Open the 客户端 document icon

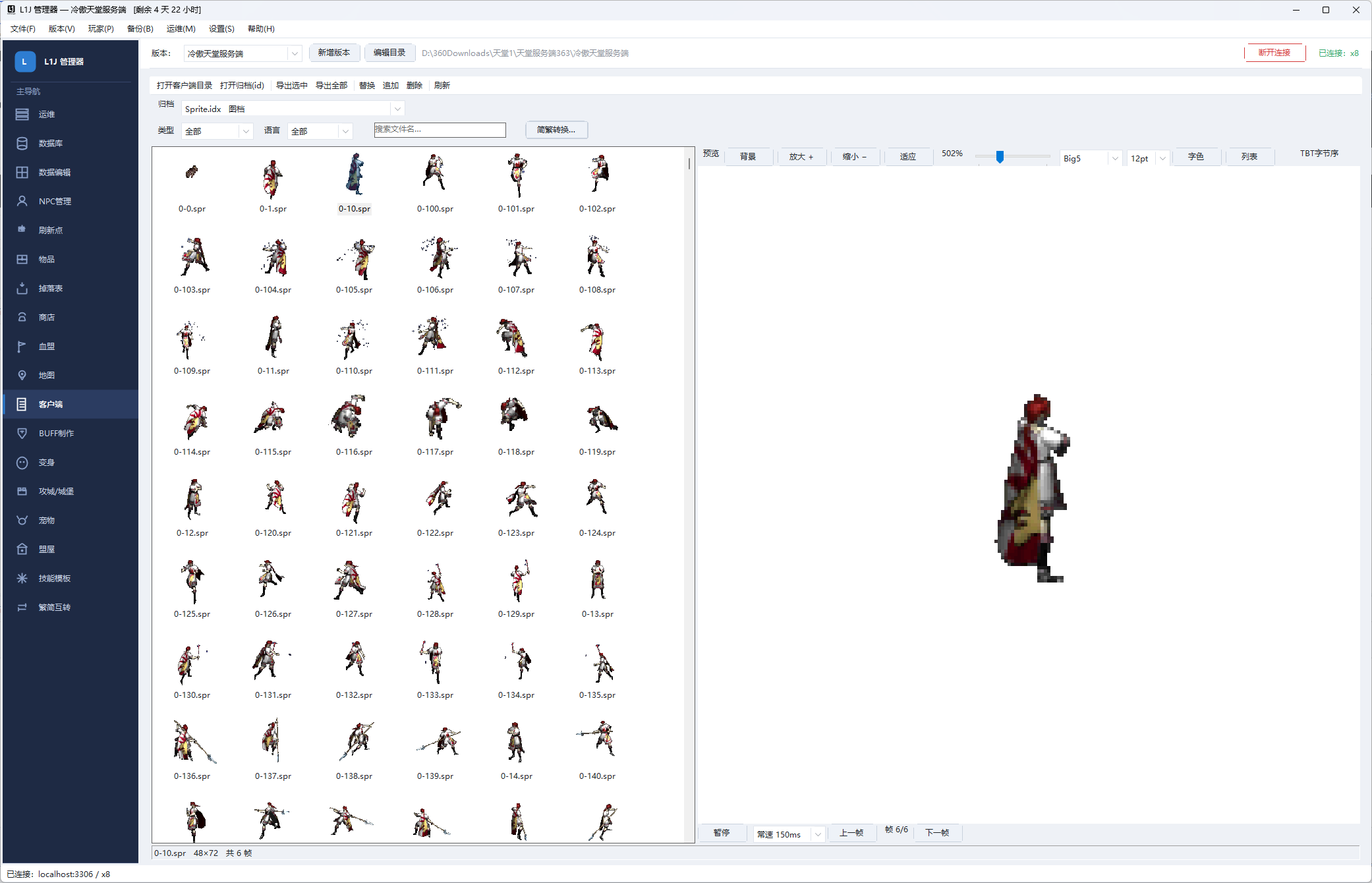point(22,404)
